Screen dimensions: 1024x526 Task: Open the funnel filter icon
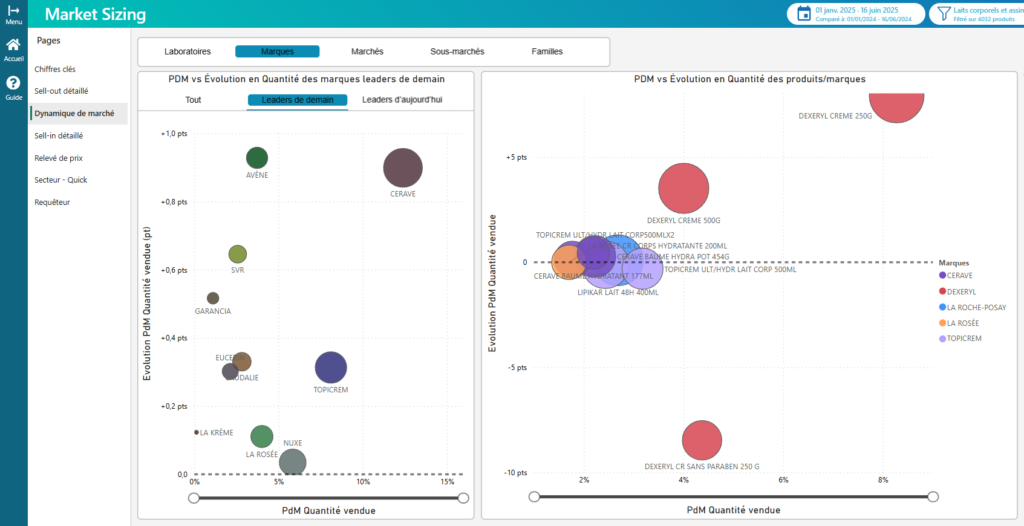pyautogui.click(x=944, y=14)
